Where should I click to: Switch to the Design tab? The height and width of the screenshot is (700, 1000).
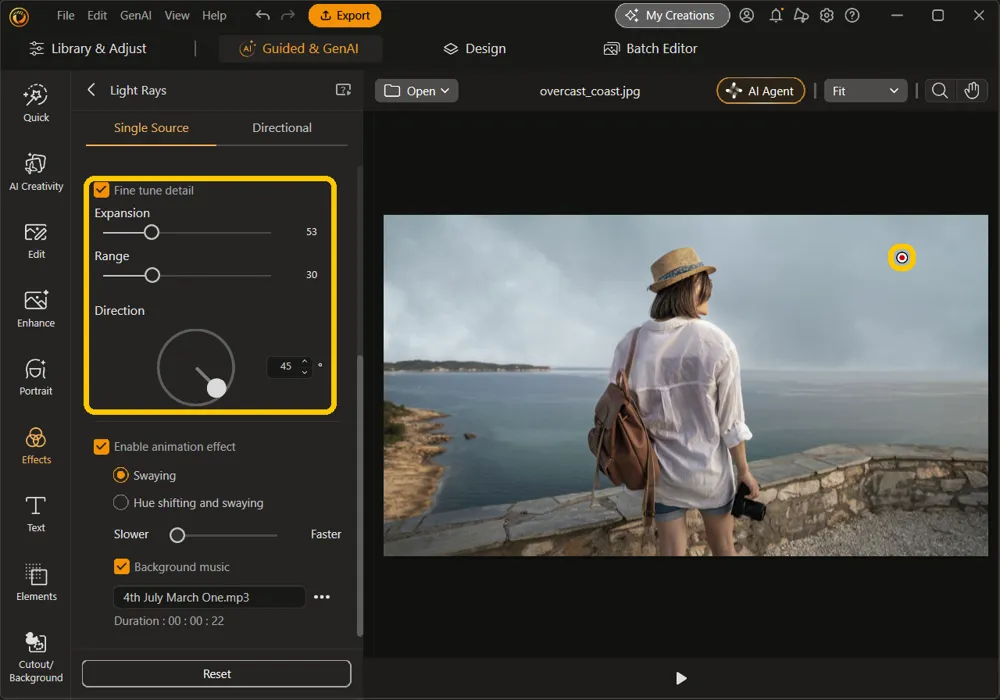475,48
